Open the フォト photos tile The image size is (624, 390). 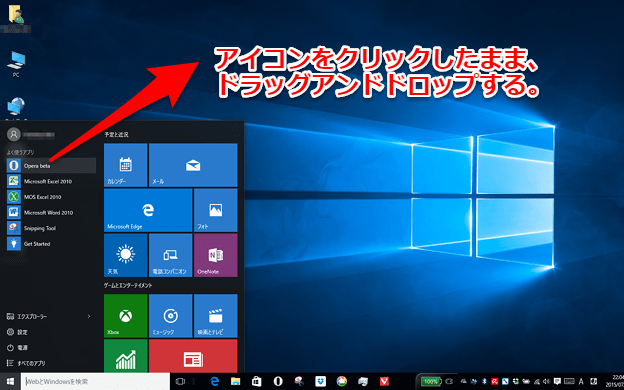point(216,210)
